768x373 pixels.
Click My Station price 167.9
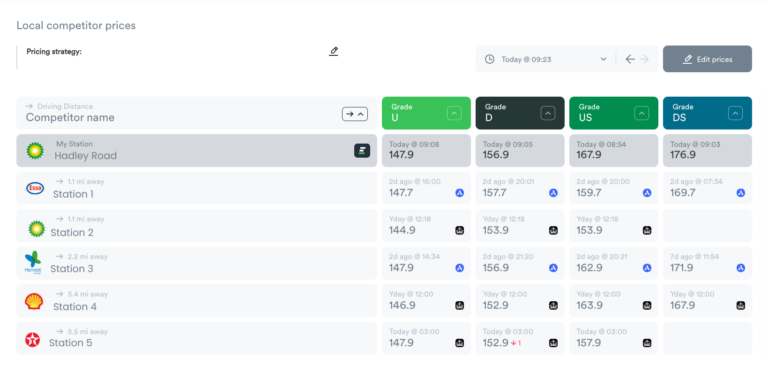click(x=589, y=155)
